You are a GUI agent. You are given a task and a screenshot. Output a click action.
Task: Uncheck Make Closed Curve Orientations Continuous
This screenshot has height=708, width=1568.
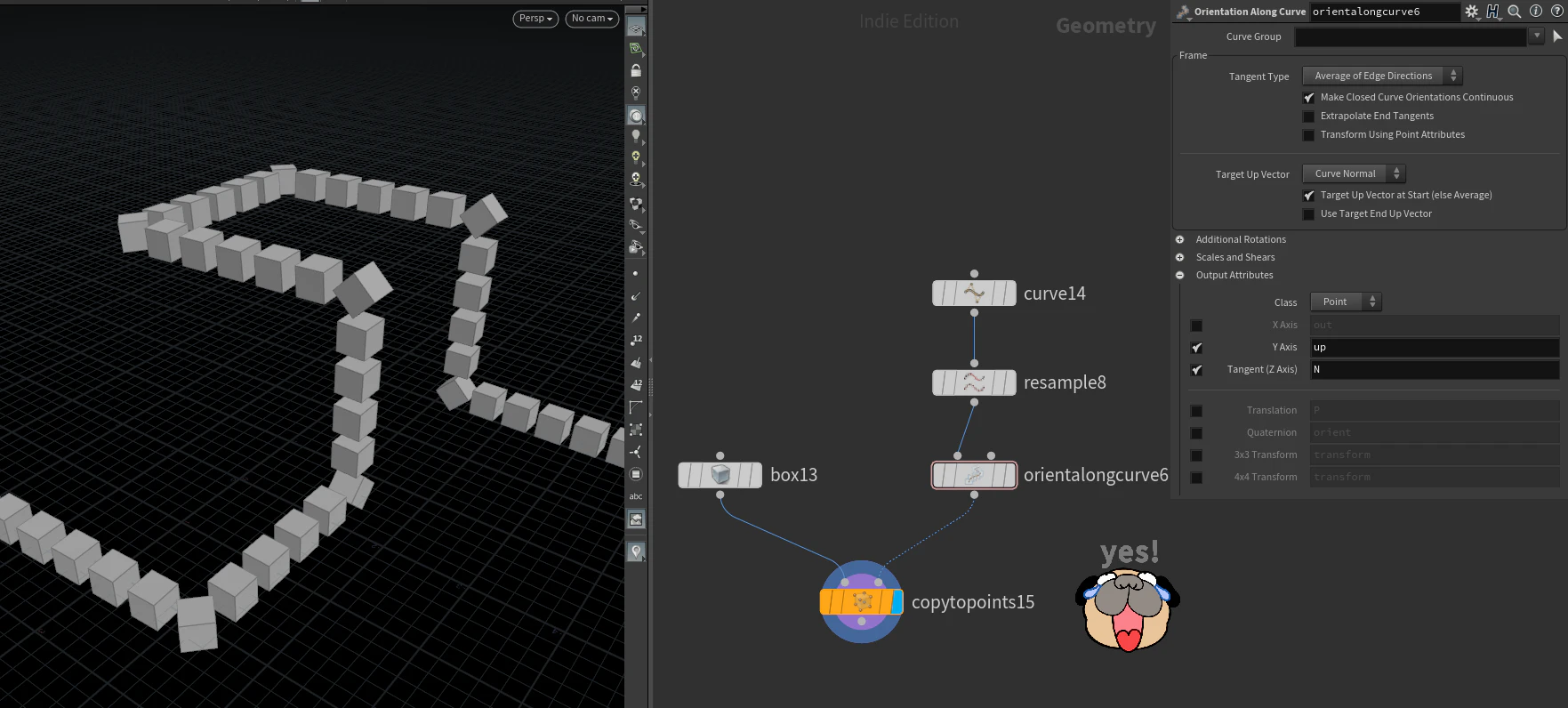[x=1308, y=98]
